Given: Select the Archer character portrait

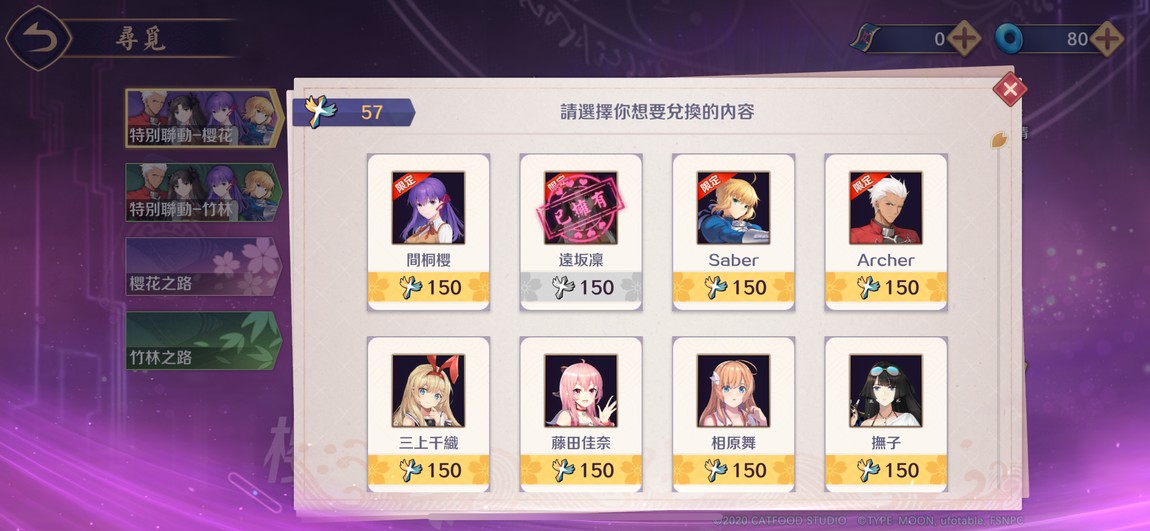Looking at the screenshot, I should [x=886, y=208].
